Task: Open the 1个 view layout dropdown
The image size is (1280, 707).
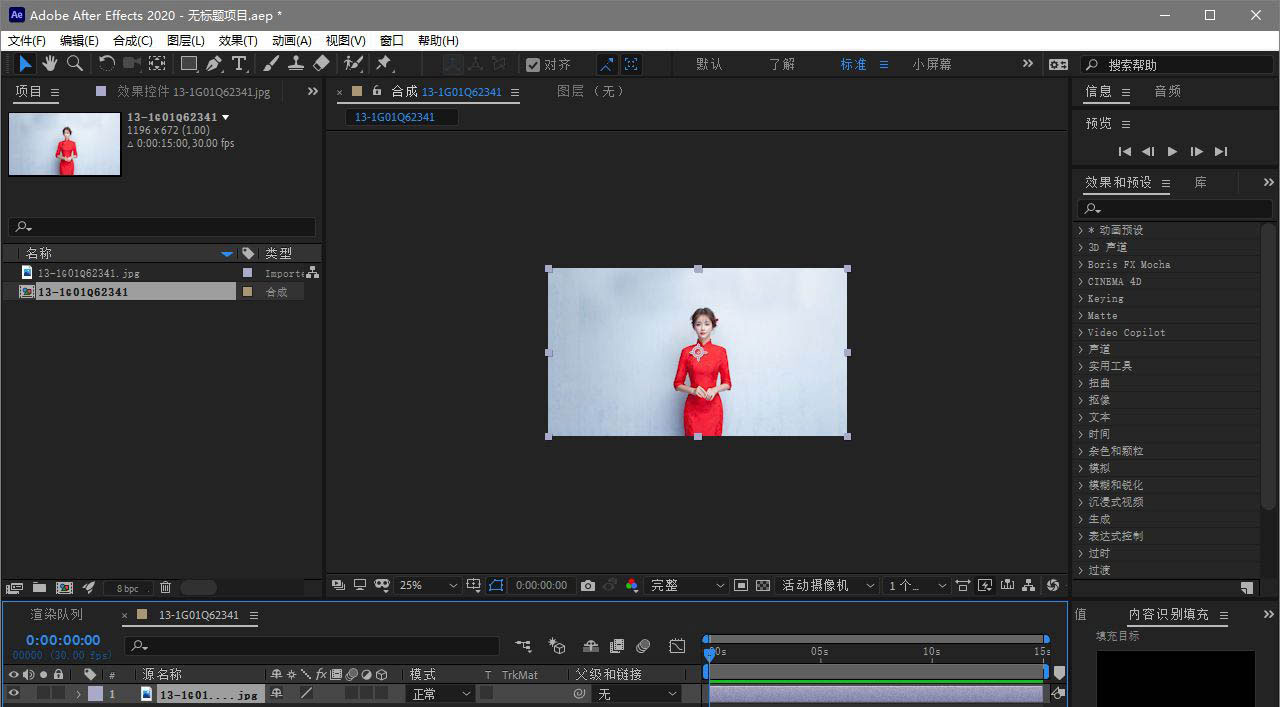Action: [x=917, y=585]
